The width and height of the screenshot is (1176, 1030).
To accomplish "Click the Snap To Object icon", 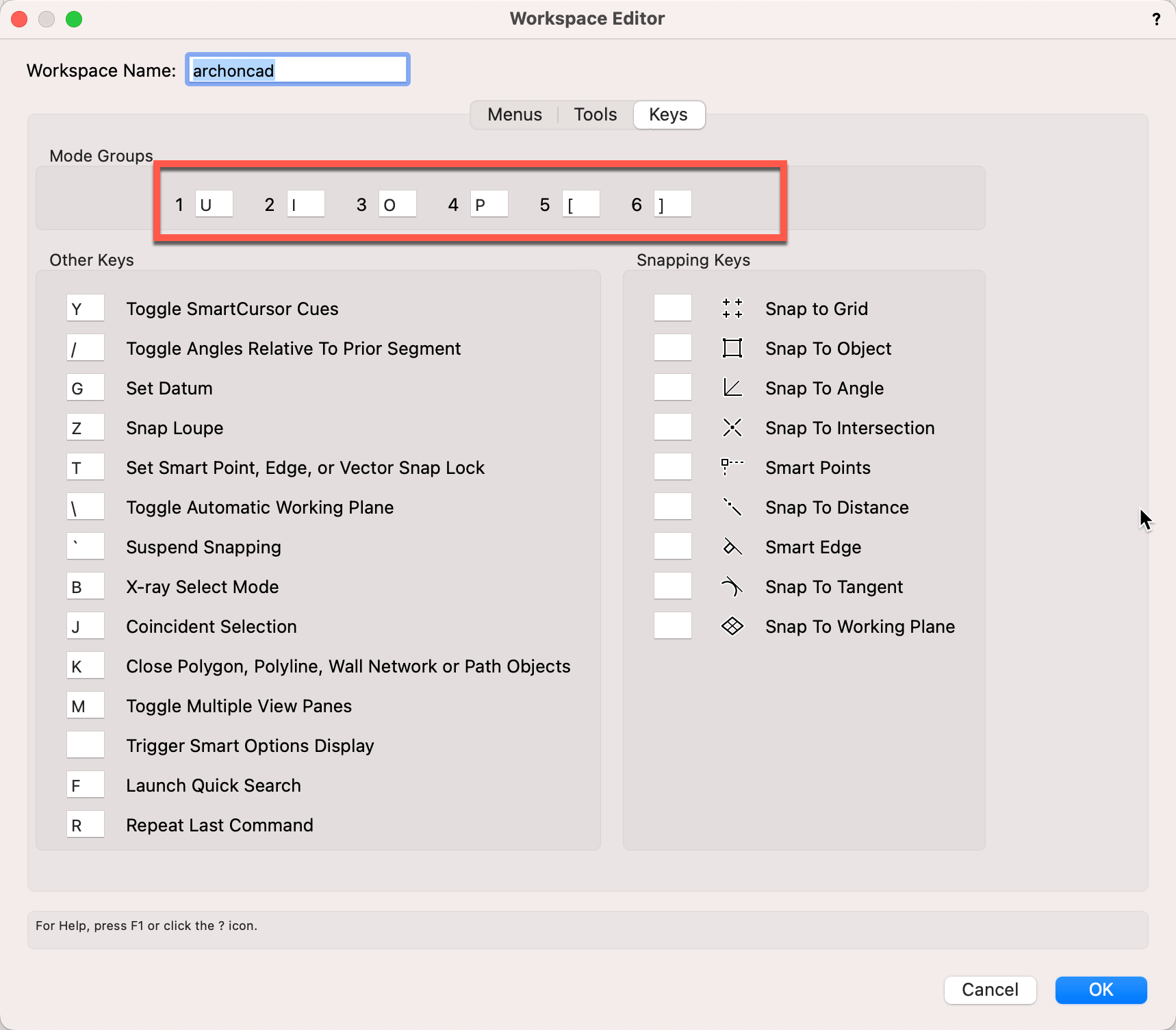I will 732,349.
